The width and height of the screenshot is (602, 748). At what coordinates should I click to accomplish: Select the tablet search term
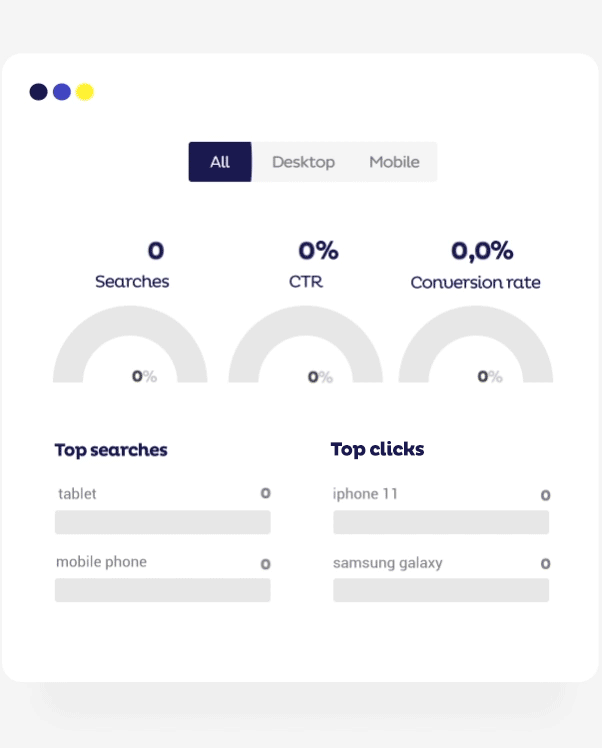[78, 494]
